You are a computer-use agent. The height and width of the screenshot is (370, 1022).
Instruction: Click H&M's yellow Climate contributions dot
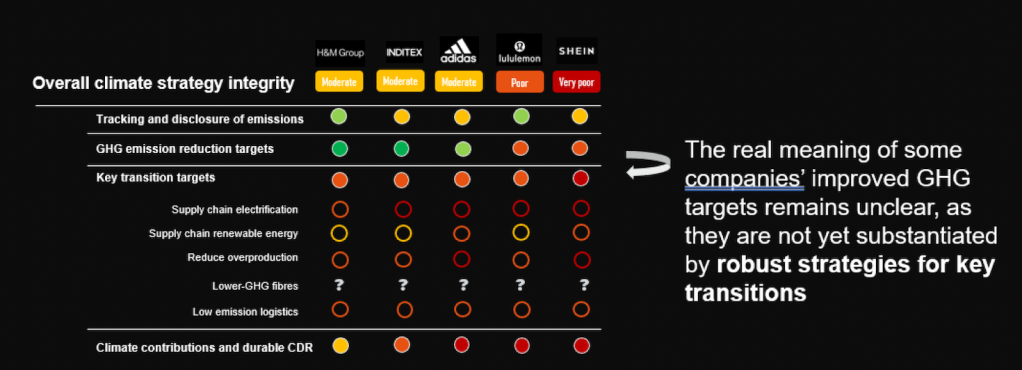(x=340, y=345)
